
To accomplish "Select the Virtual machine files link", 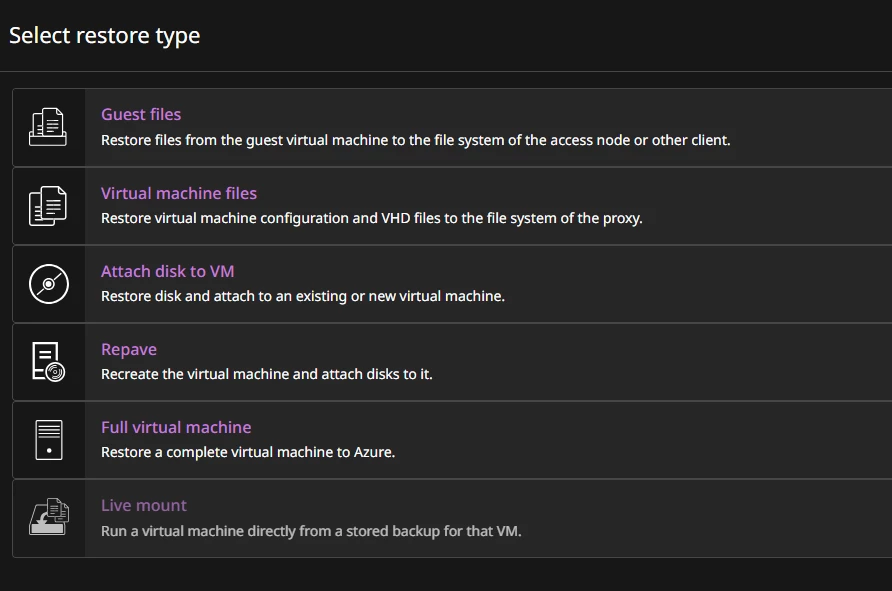I will point(179,193).
